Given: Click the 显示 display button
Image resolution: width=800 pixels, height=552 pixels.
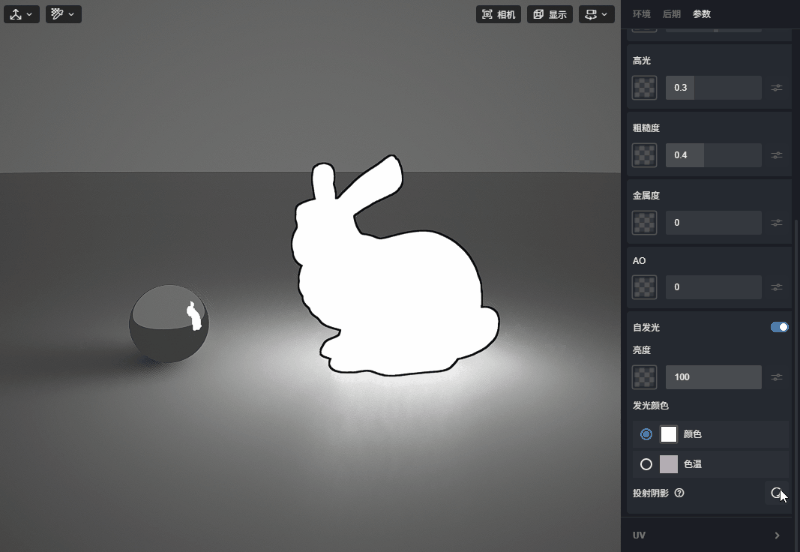Looking at the screenshot, I should tap(549, 14).
